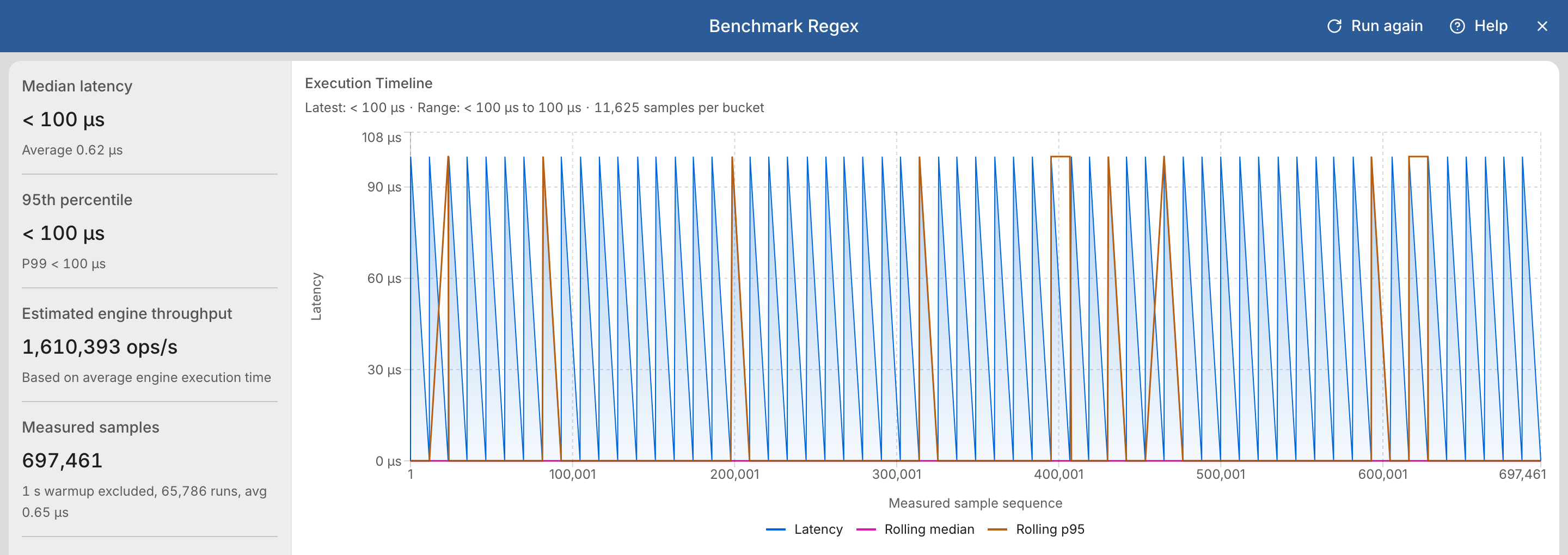
Task: Click the orange Rolling p95 legend swatch
Action: tap(997, 529)
